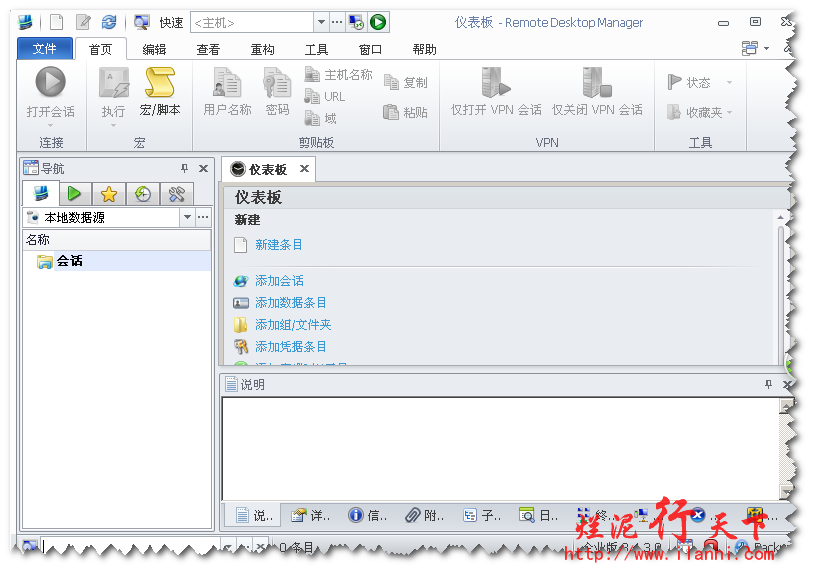This screenshot has height=572, width=814.
Task: Pin the 说明 panel
Action: click(x=768, y=384)
